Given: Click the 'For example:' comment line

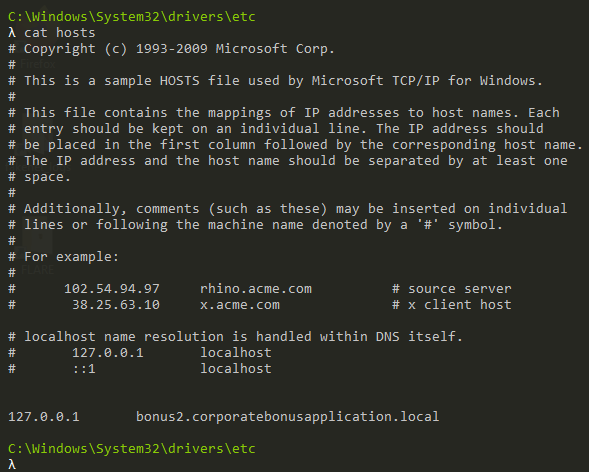Looking at the screenshot, I should click(x=63, y=257).
